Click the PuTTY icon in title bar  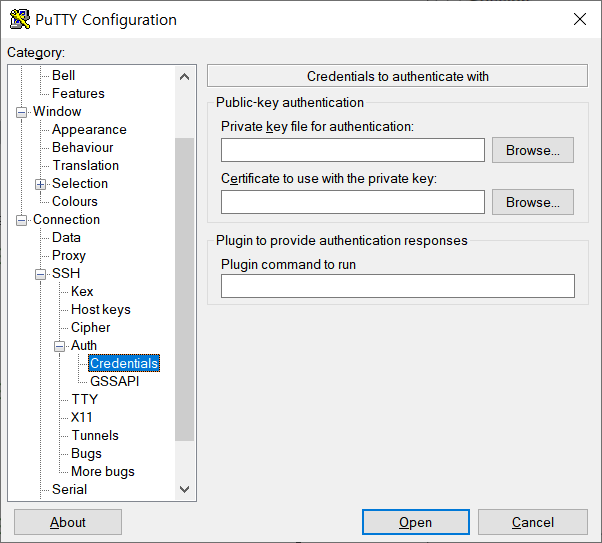(20, 19)
